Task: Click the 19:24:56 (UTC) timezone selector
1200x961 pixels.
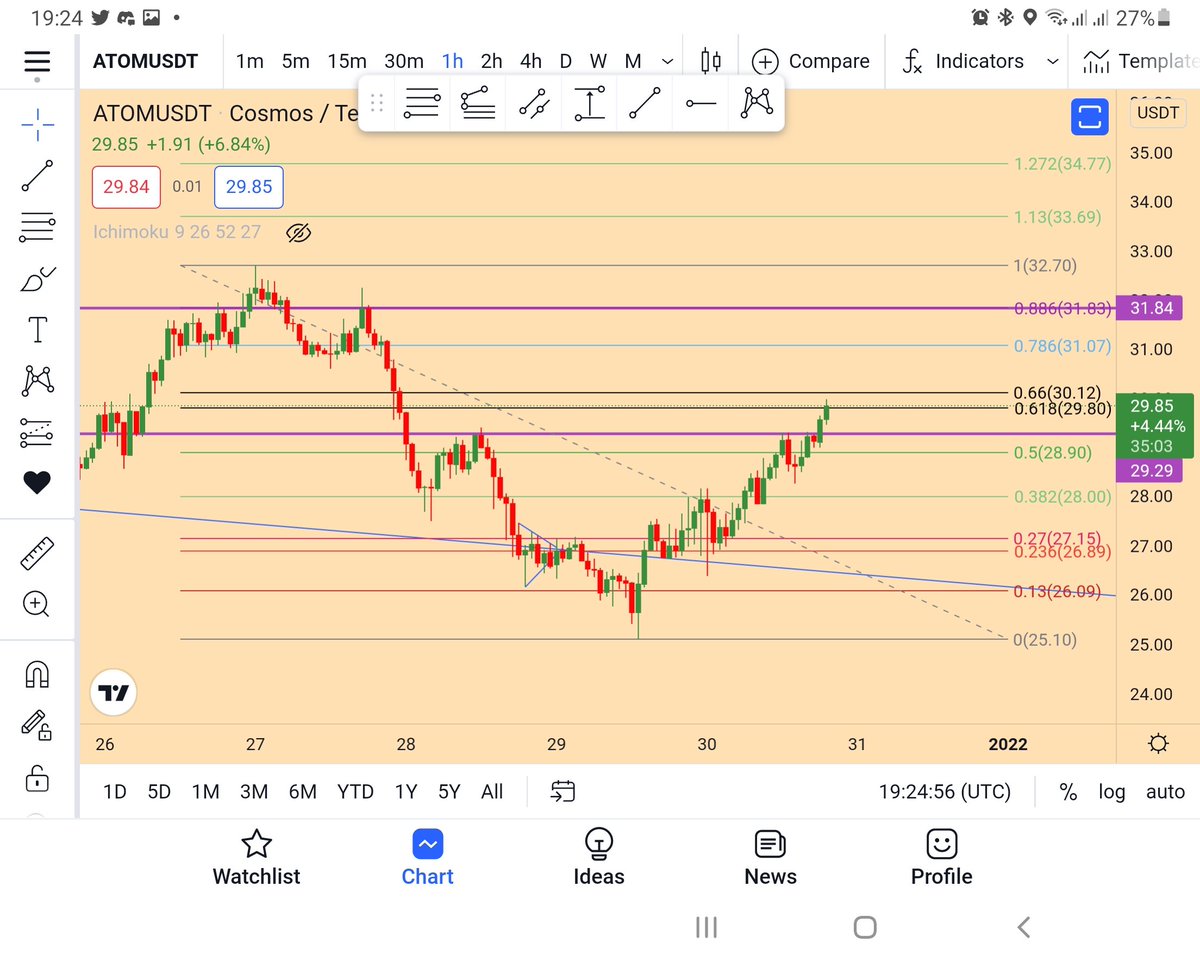Action: (x=945, y=792)
